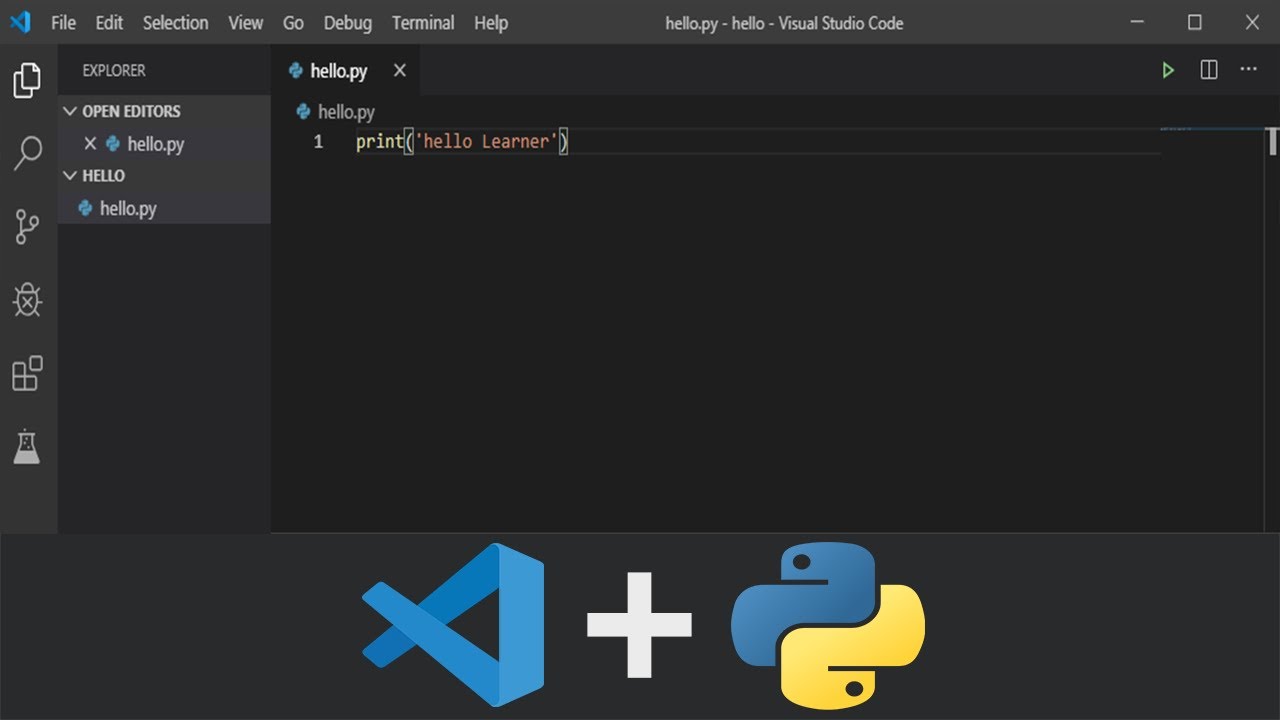1280x720 pixels.
Task: Close hello.py in Open Editors list
Action: pos(90,144)
